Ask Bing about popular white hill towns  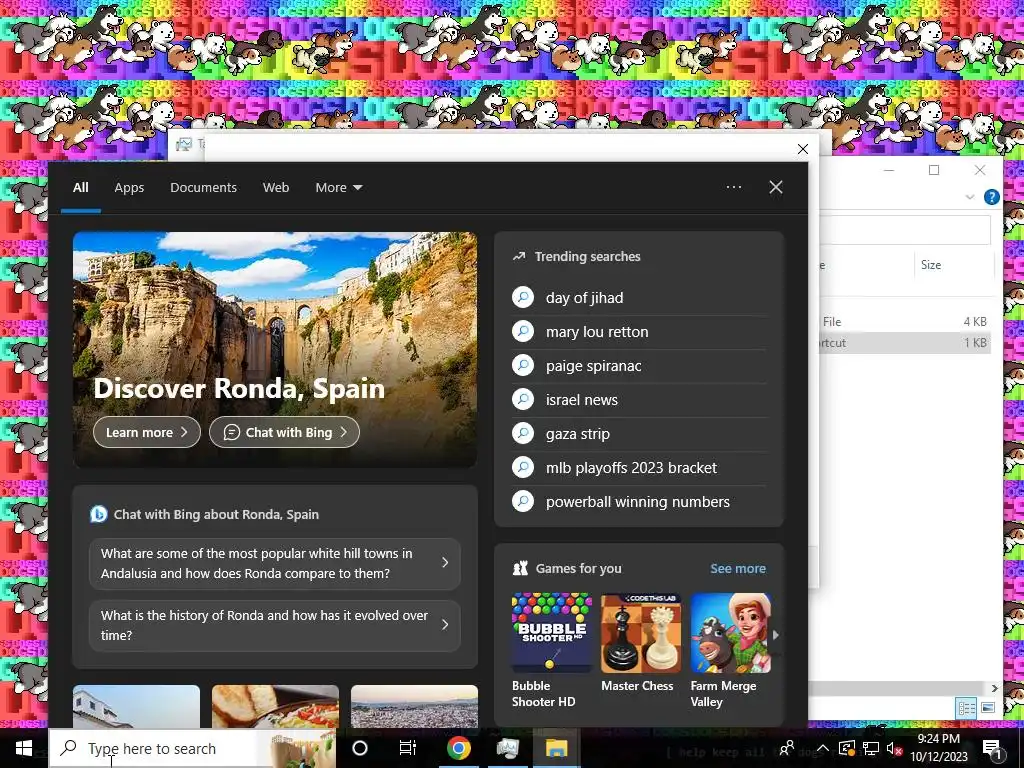275,563
